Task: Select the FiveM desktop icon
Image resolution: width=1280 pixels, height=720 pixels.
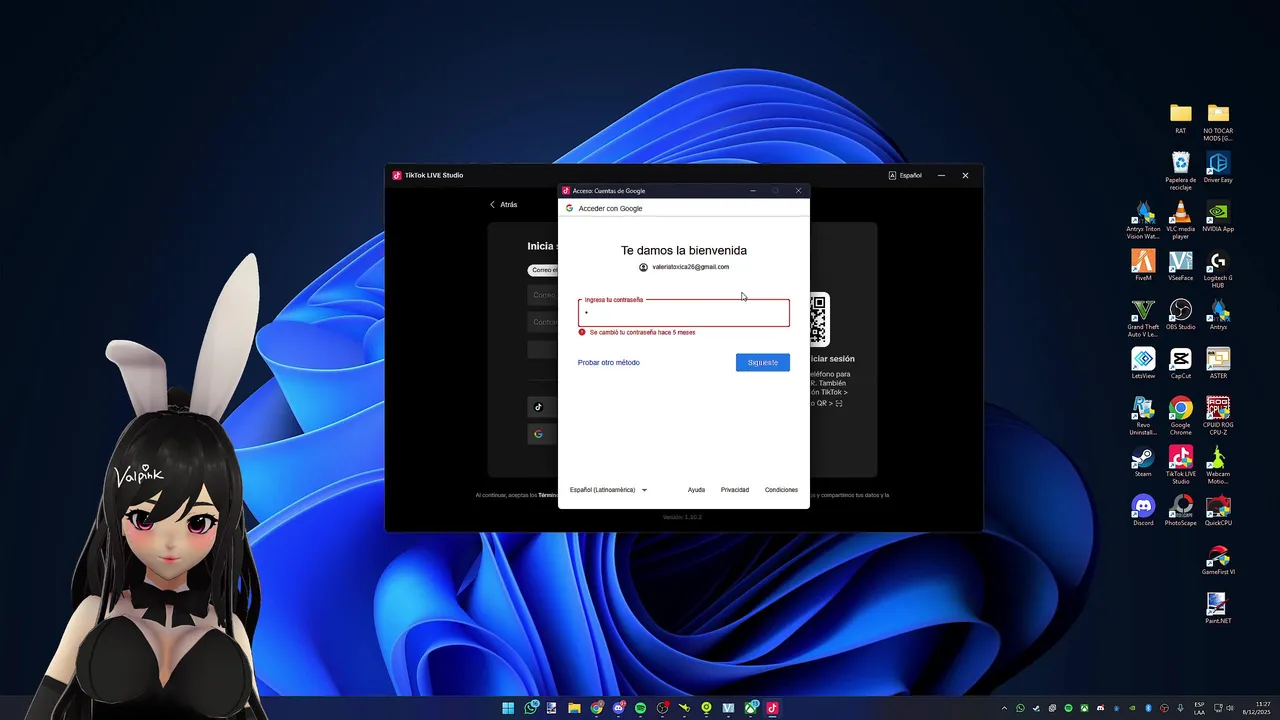Action: (1143, 265)
